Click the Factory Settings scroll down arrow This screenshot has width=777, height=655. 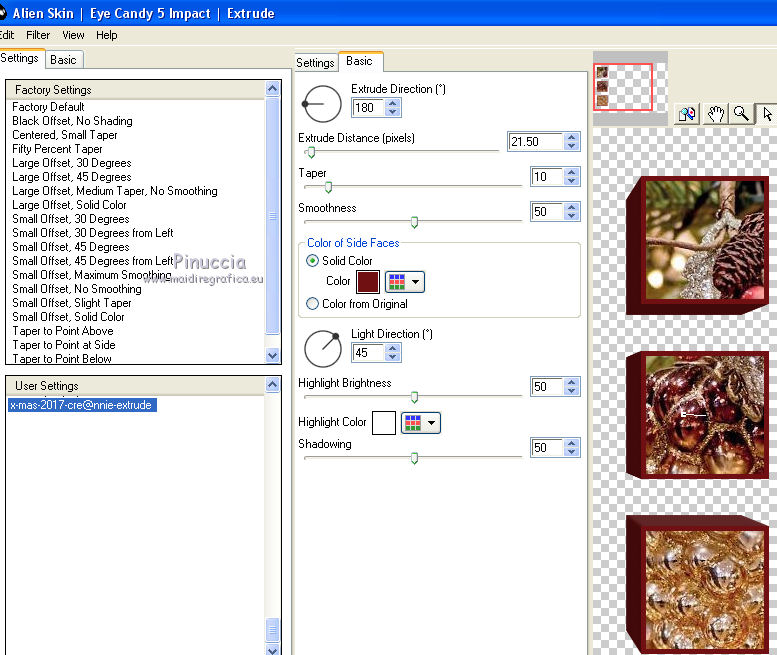pos(273,355)
